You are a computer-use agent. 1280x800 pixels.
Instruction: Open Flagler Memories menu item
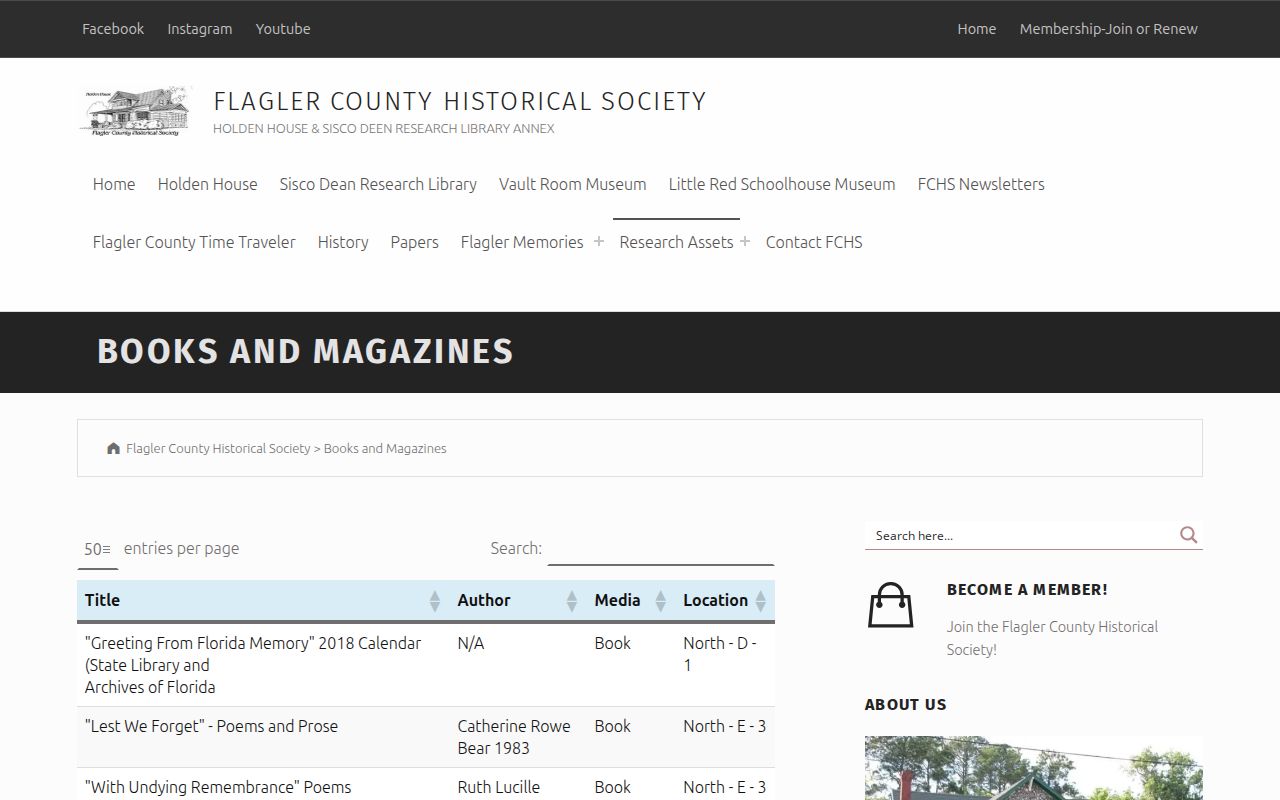[522, 242]
